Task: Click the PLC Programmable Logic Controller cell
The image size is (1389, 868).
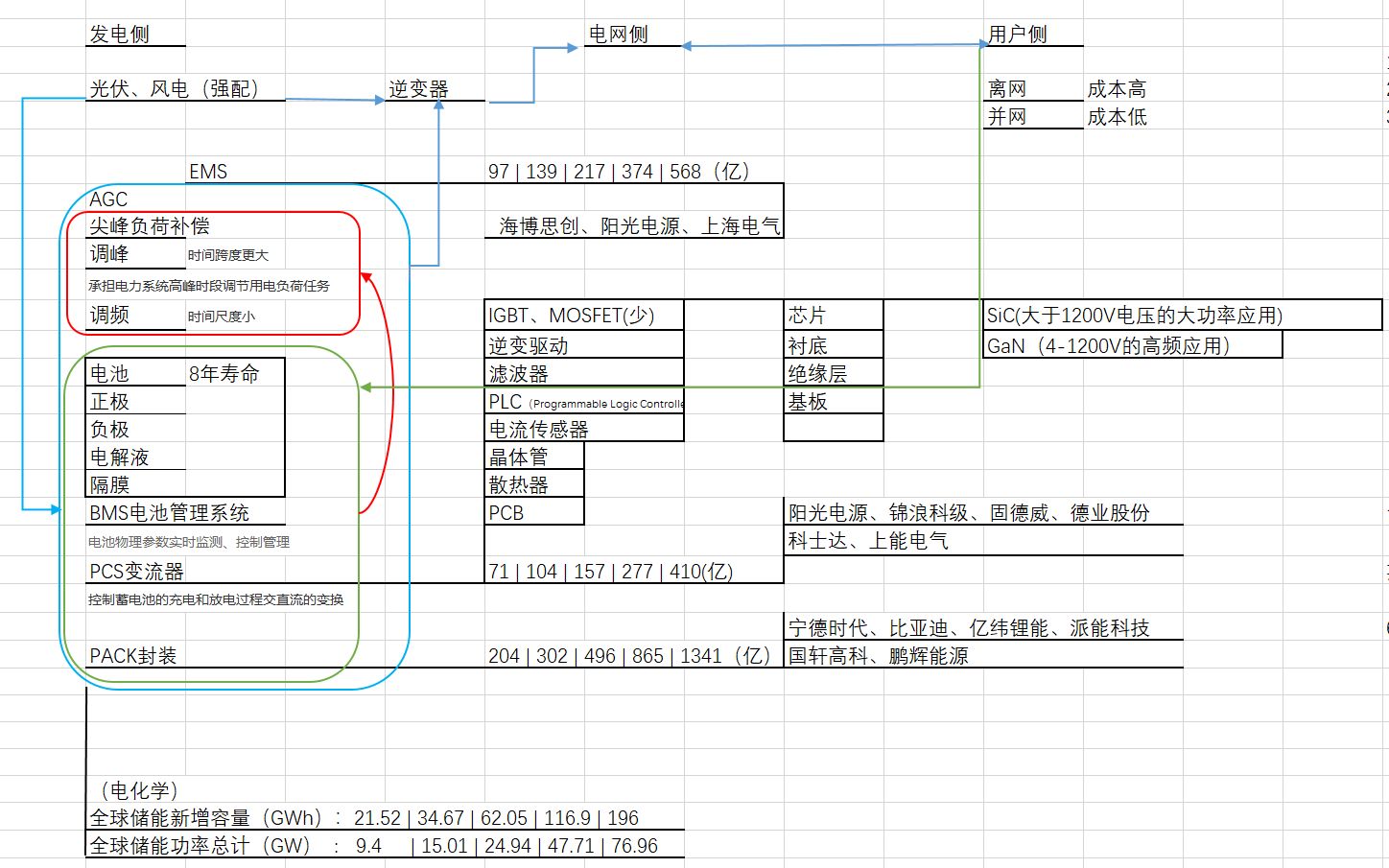Action: 585,402
